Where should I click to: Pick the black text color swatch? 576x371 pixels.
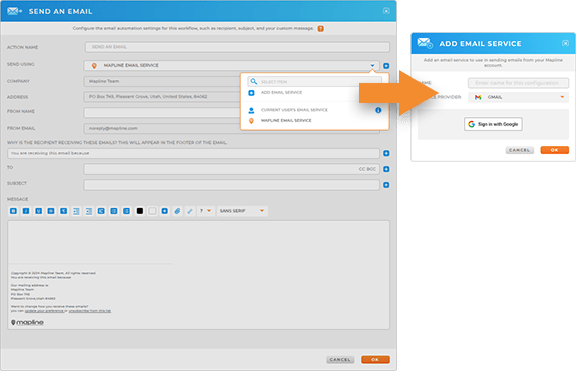point(140,211)
